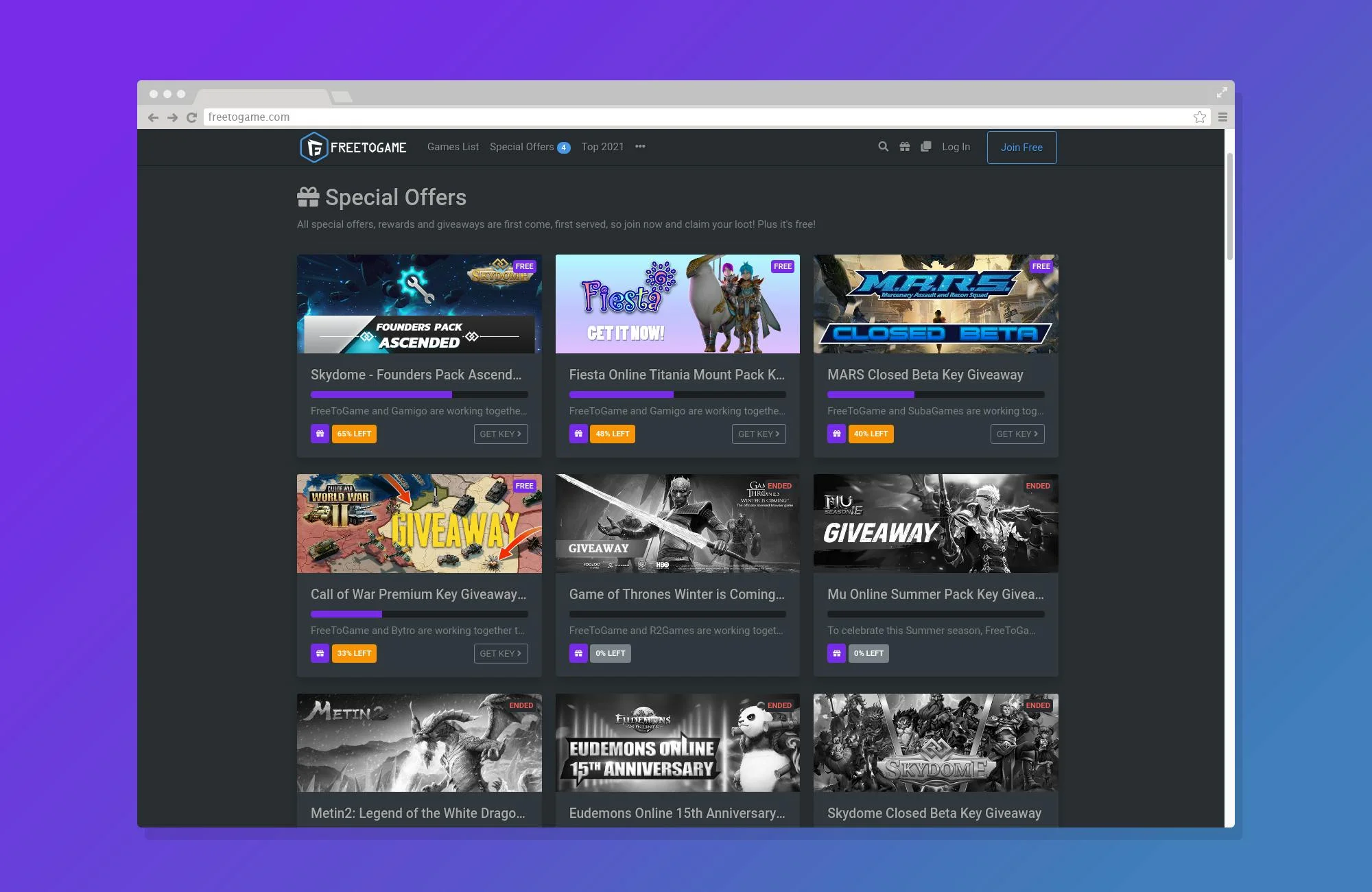Expand the three-dots more menu in navbar
1372x892 pixels.
(640, 146)
